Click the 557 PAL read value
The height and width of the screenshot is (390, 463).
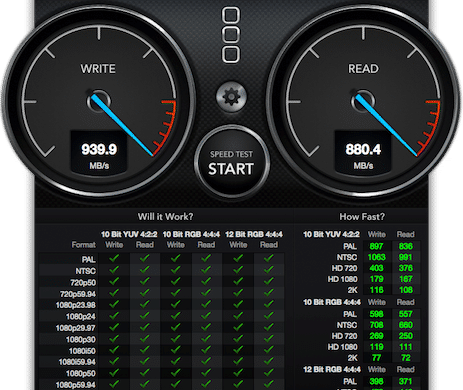tap(406, 314)
